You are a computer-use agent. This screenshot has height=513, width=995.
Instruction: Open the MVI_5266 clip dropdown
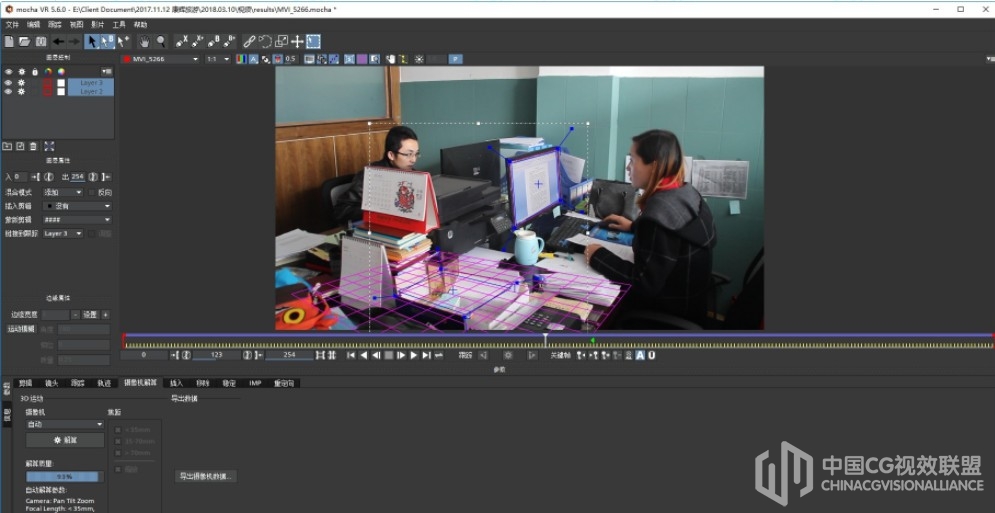pos(161,59)
